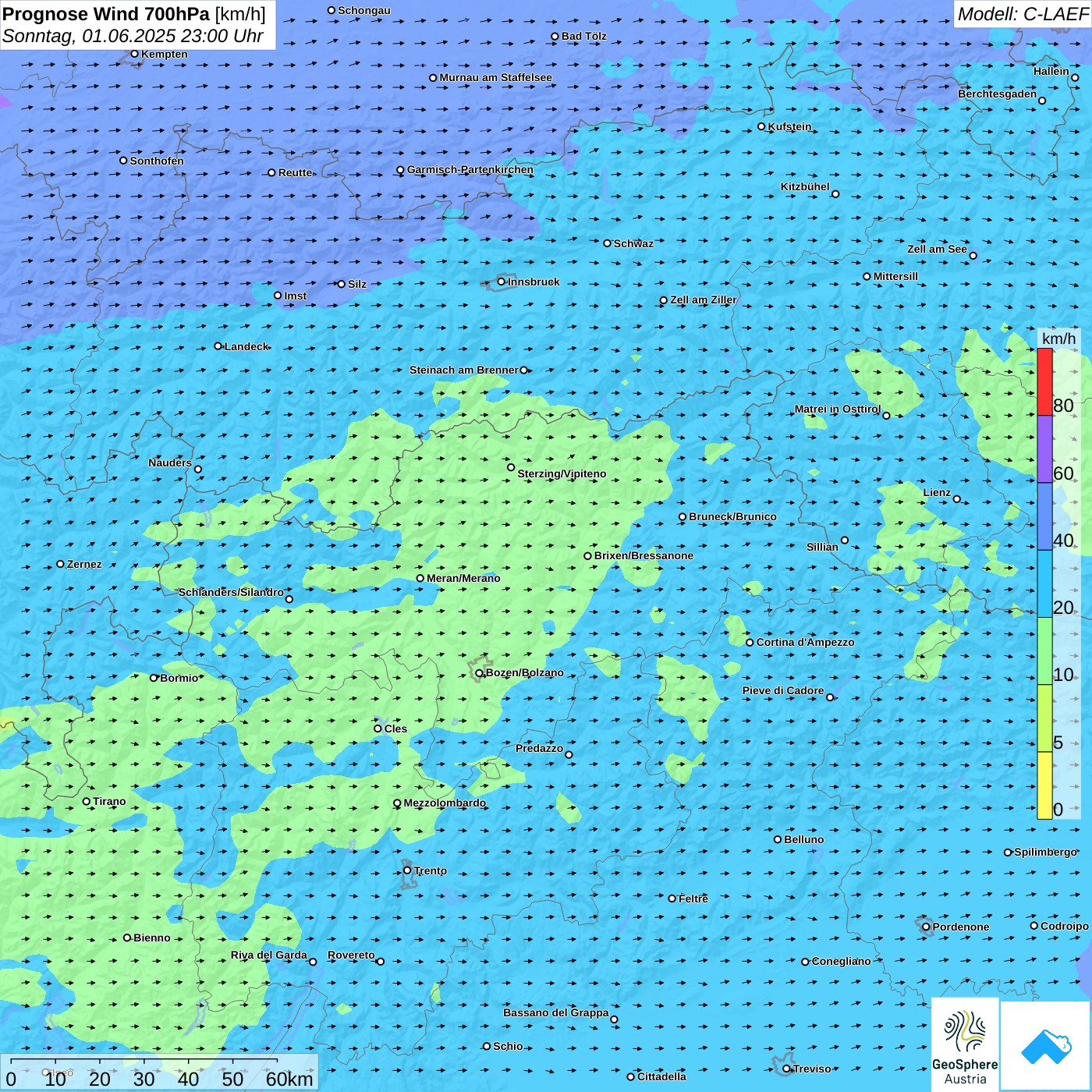This screenshot has width=1092, height=1092.
Task: Click the Sillian label
Action: (x=822, y=547)
